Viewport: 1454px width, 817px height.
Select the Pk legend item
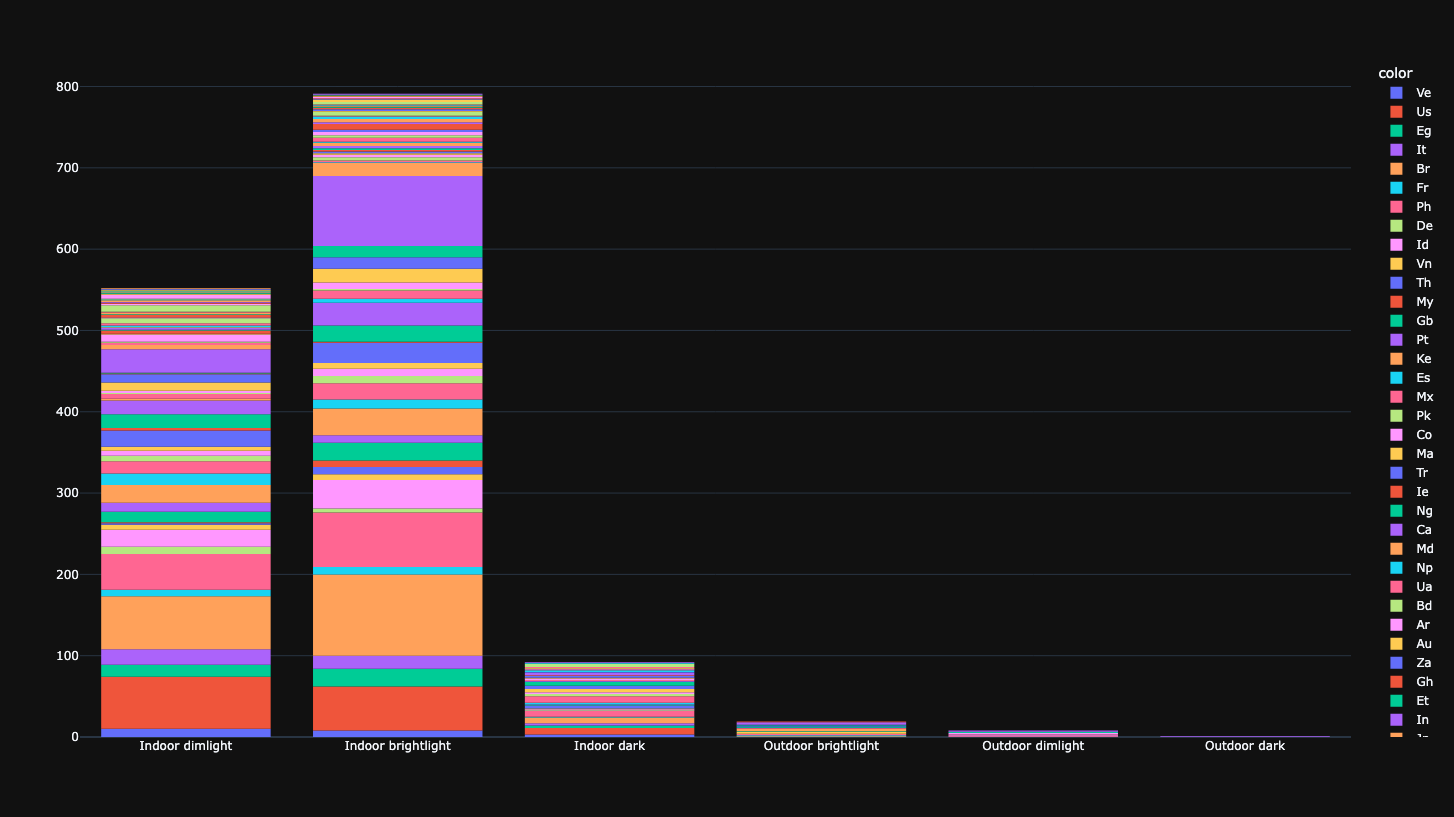tap(1411, 416)
